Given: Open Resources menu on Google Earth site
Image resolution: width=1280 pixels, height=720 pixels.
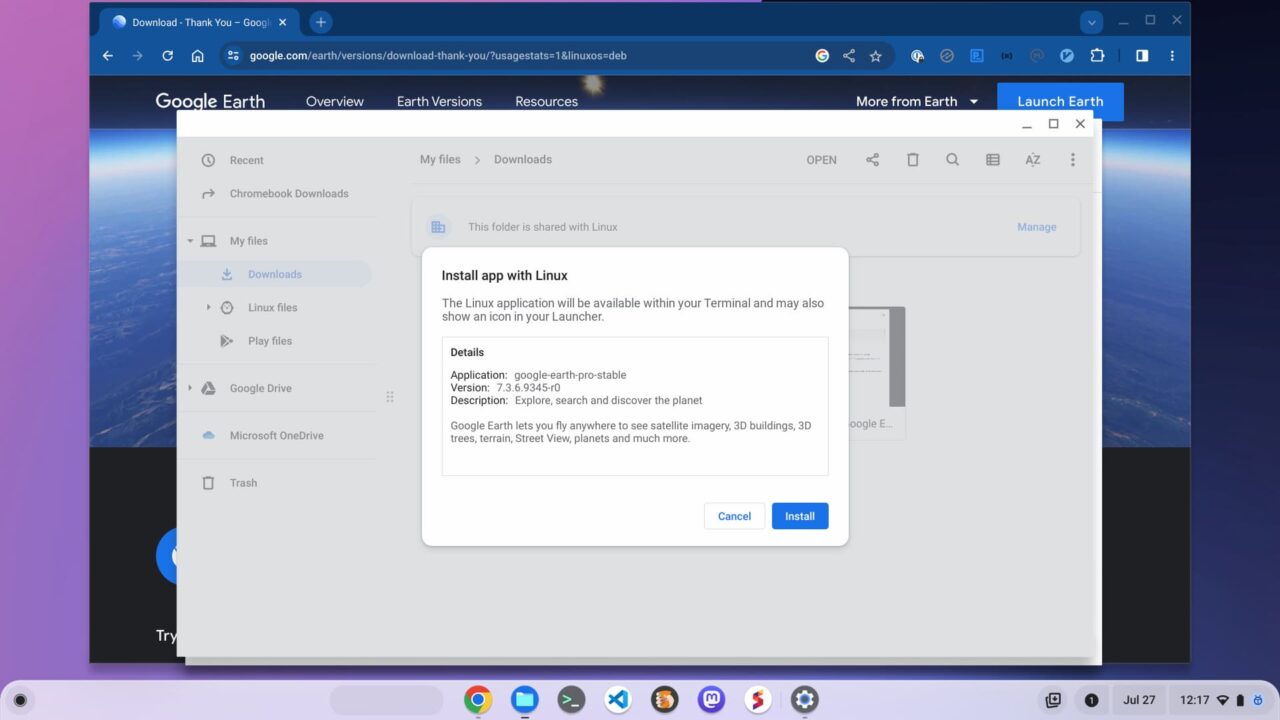Looking at the screenshot, I should (x=546, y=101).
